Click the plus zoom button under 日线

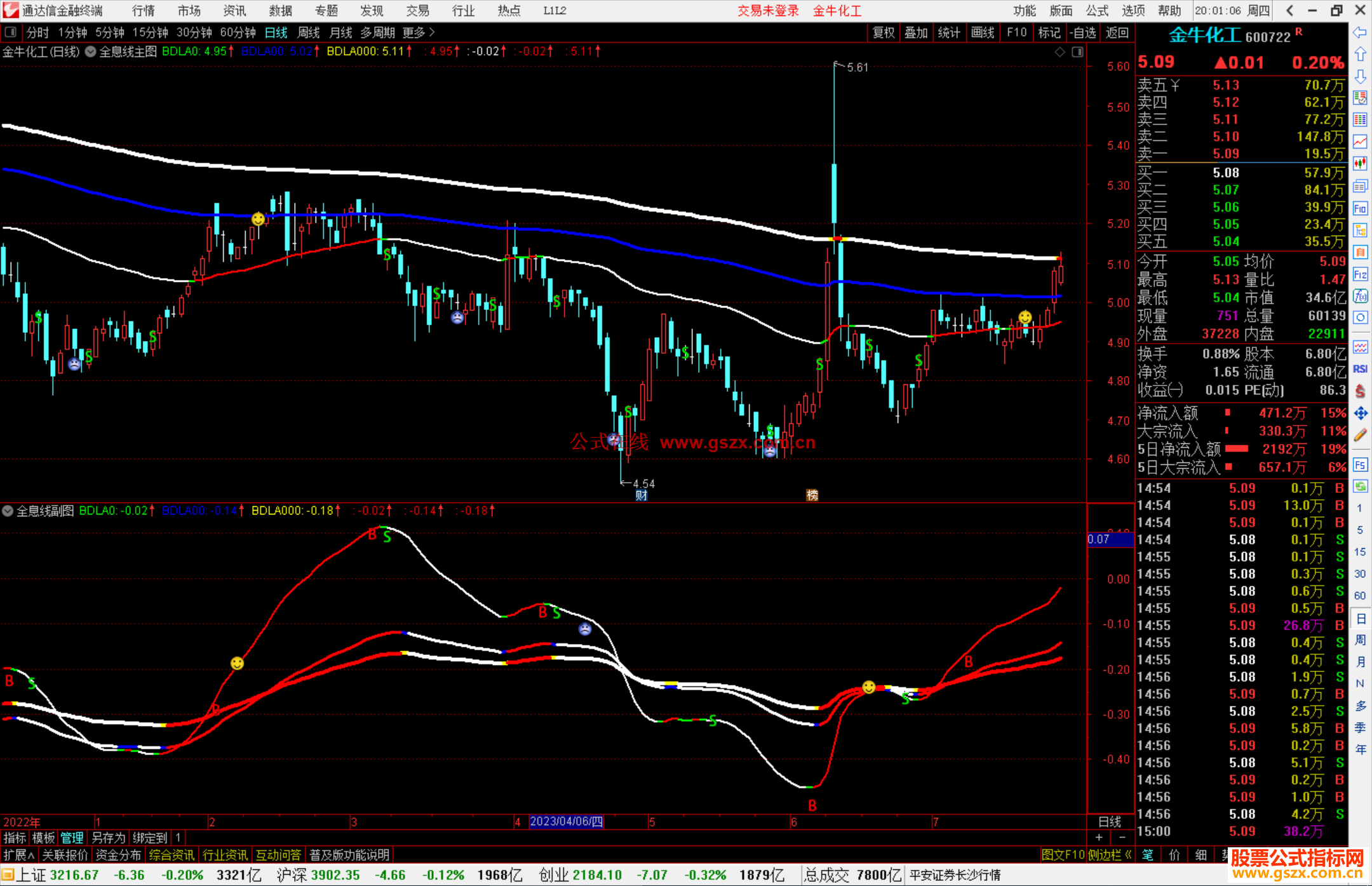tap(1099, 838)
